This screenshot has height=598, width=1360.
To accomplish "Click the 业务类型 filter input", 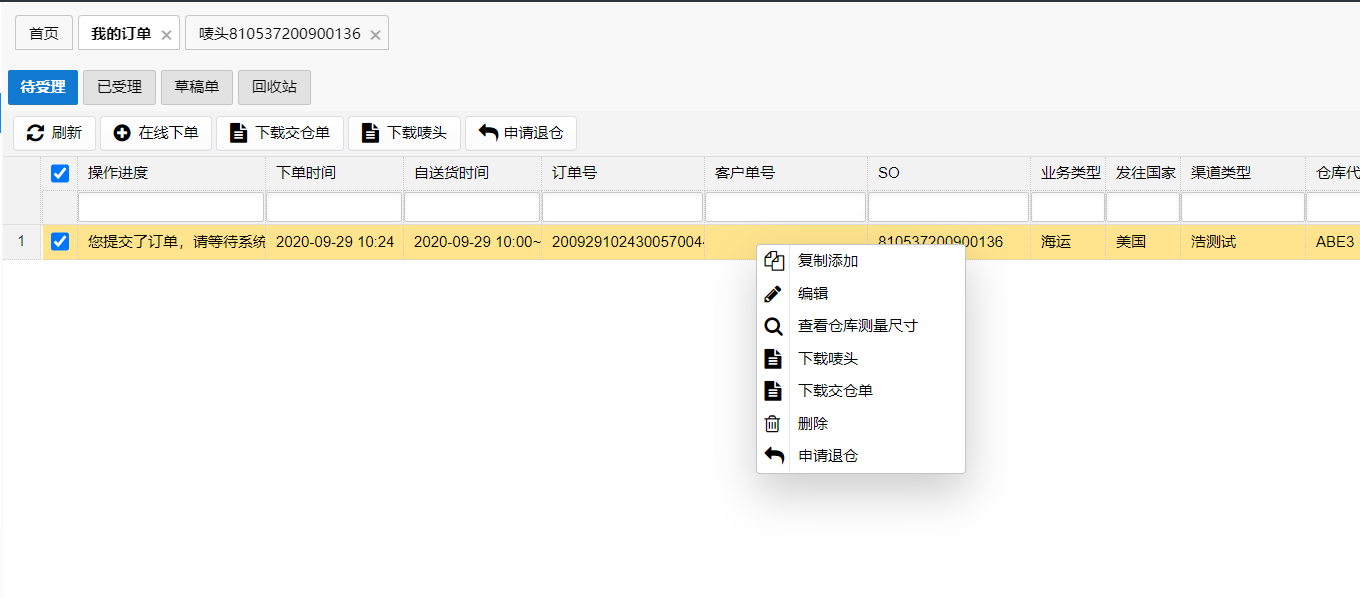I will click(1067, 207).
